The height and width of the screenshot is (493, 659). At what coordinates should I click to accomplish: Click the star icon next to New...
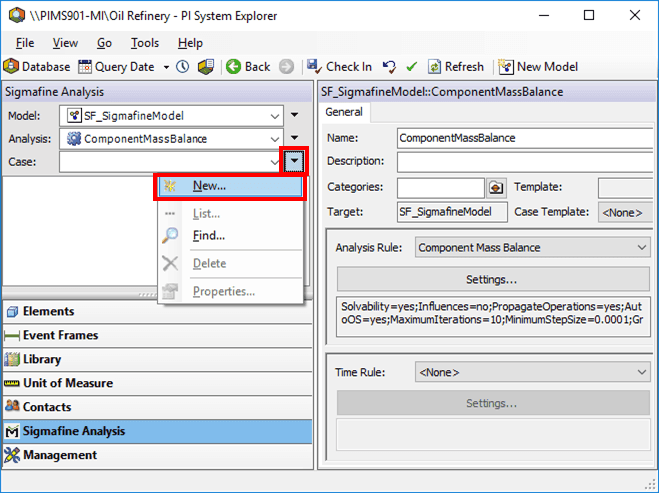tap(170, 186)
